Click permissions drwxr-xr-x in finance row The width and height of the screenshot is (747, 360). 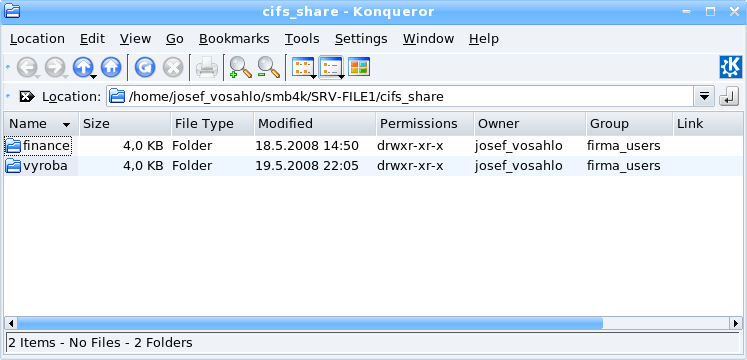pos(410,146)
